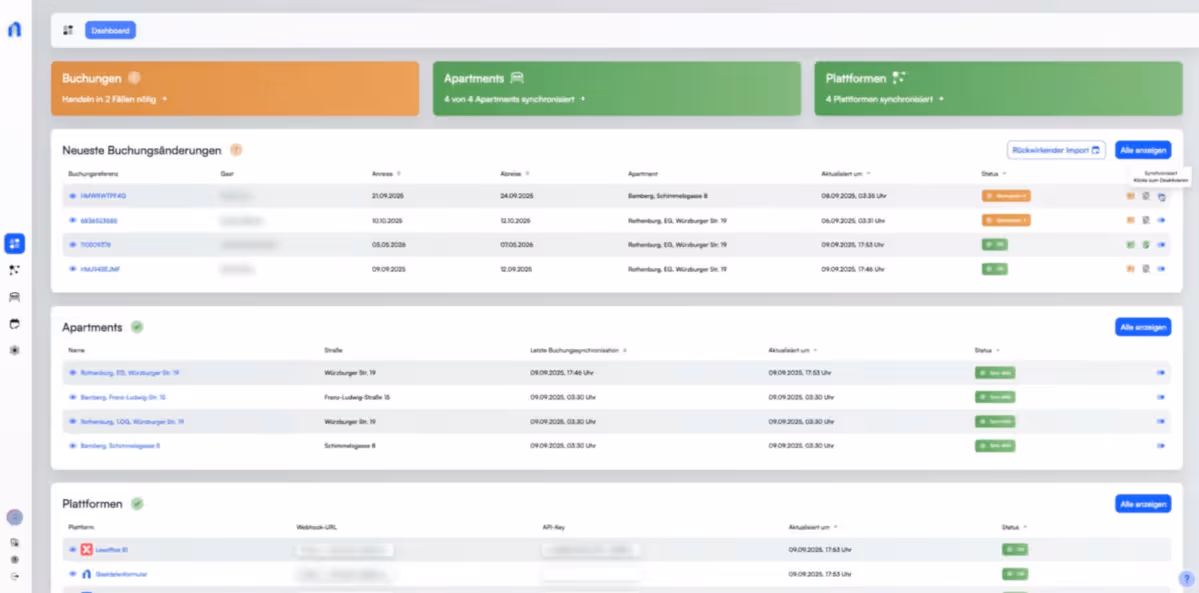Click the green invoice icon in the 05.05.2026 row
The width and height of the screenshot is (1199, 593).
(x=1130, y=245)
